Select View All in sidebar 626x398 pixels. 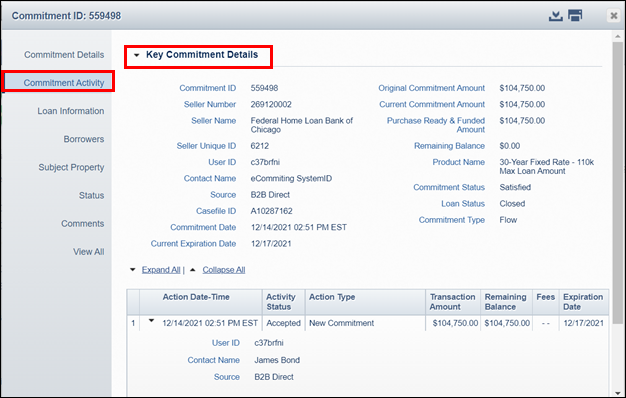[x=89, y=251]
